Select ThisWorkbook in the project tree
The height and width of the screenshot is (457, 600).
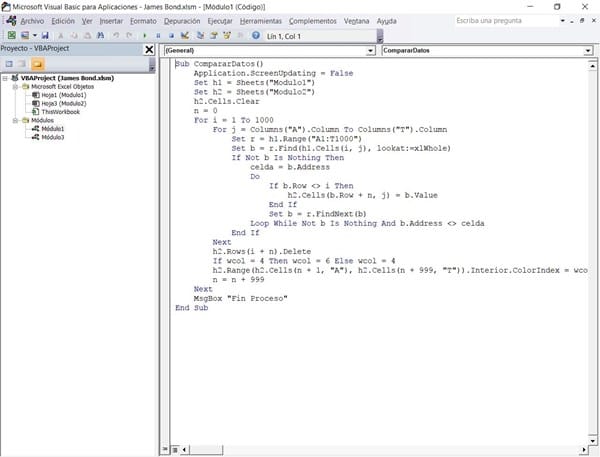(x=56, y=112)
